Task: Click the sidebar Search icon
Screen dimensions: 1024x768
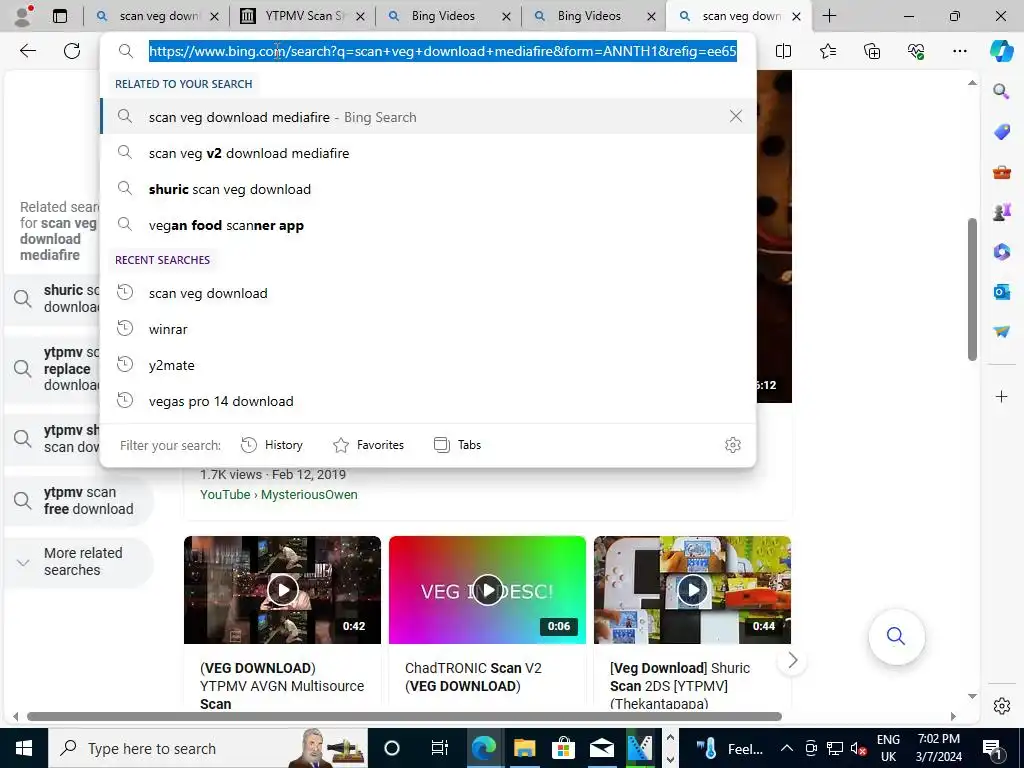Action: pos(1001,91)
